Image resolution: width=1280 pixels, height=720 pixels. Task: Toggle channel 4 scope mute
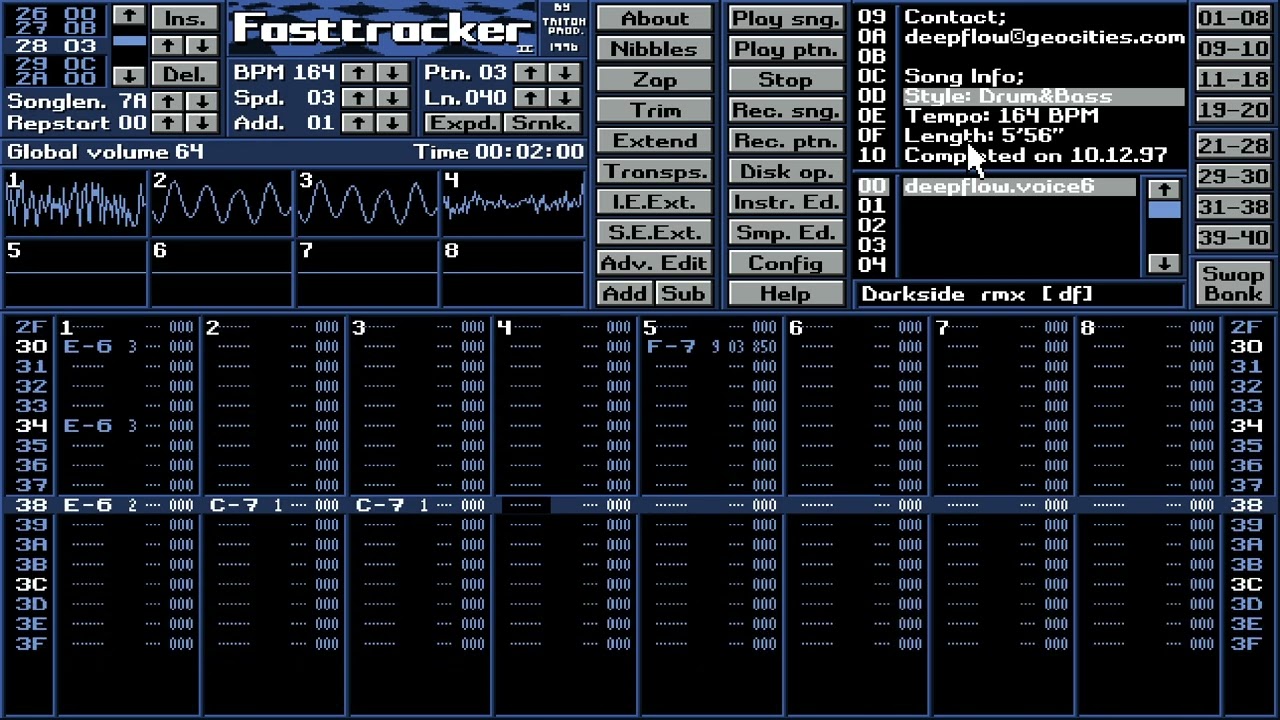point(513,204)
